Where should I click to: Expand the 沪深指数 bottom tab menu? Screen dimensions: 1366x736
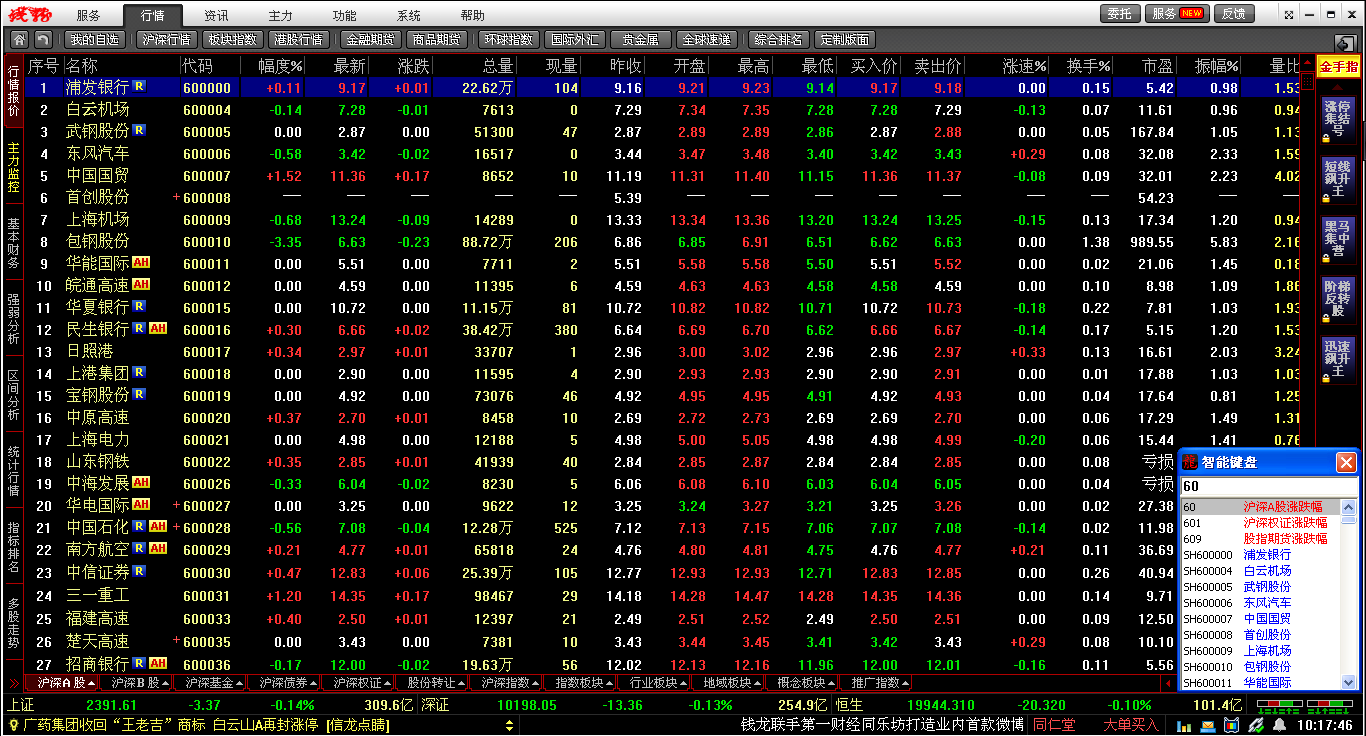pos(537,684)
